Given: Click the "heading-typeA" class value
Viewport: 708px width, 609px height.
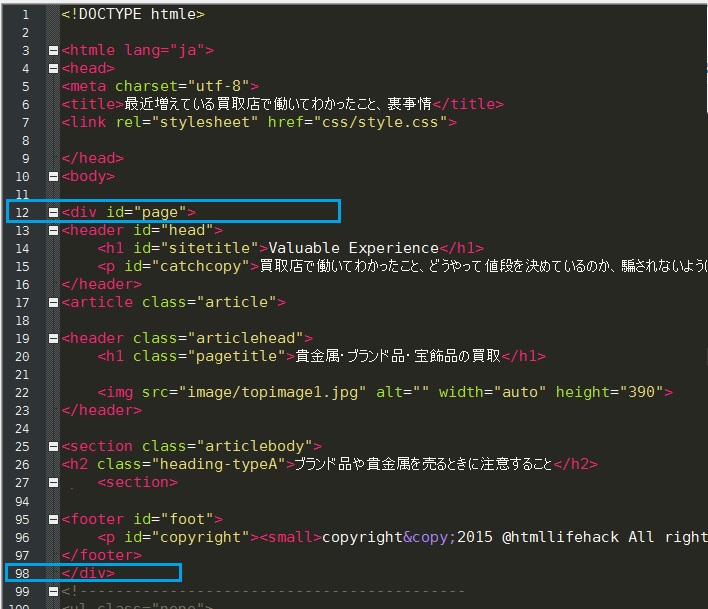Looking at the screenshot, I should click(x=219, y=464).
